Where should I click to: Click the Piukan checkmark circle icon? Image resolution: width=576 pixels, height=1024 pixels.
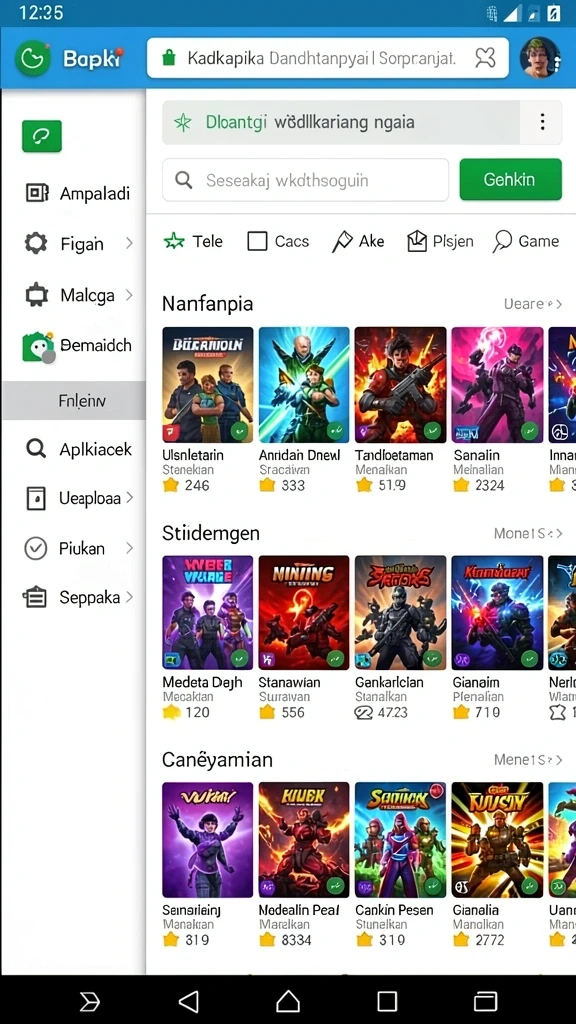point(35,548)
